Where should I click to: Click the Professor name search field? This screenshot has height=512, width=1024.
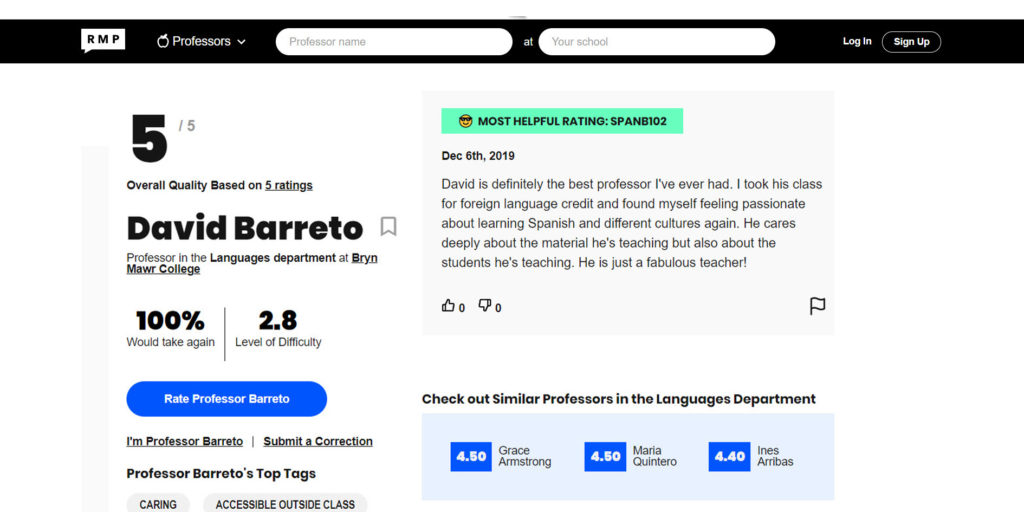[x=394, y=42]
